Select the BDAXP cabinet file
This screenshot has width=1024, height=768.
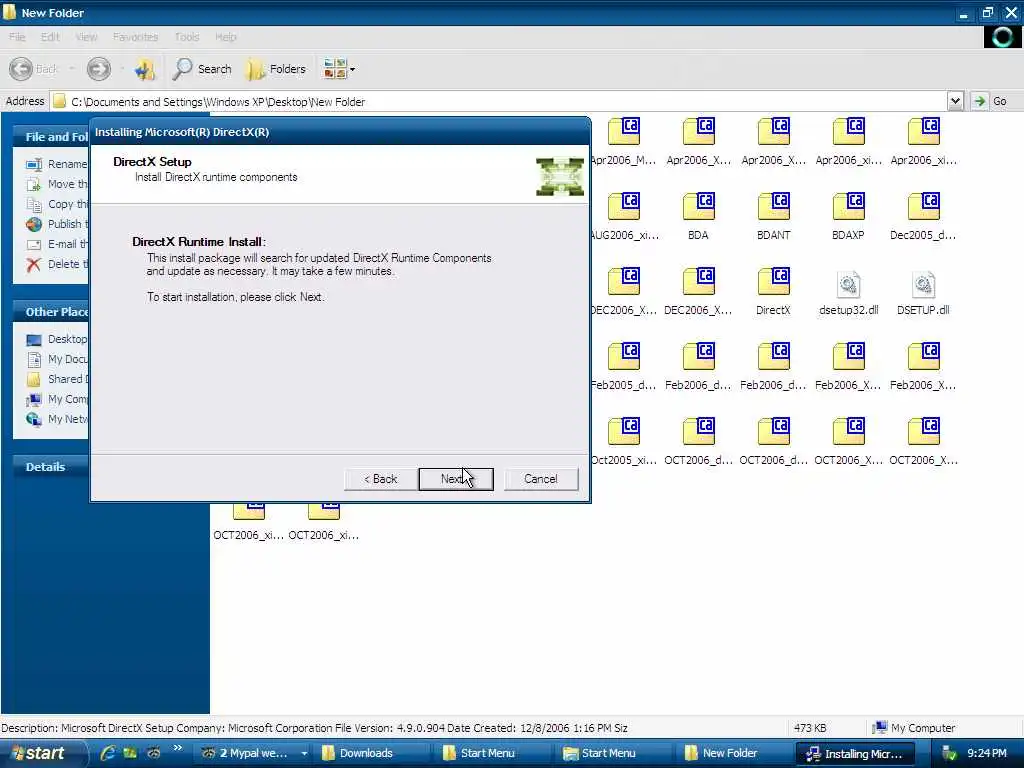(848, 217)
